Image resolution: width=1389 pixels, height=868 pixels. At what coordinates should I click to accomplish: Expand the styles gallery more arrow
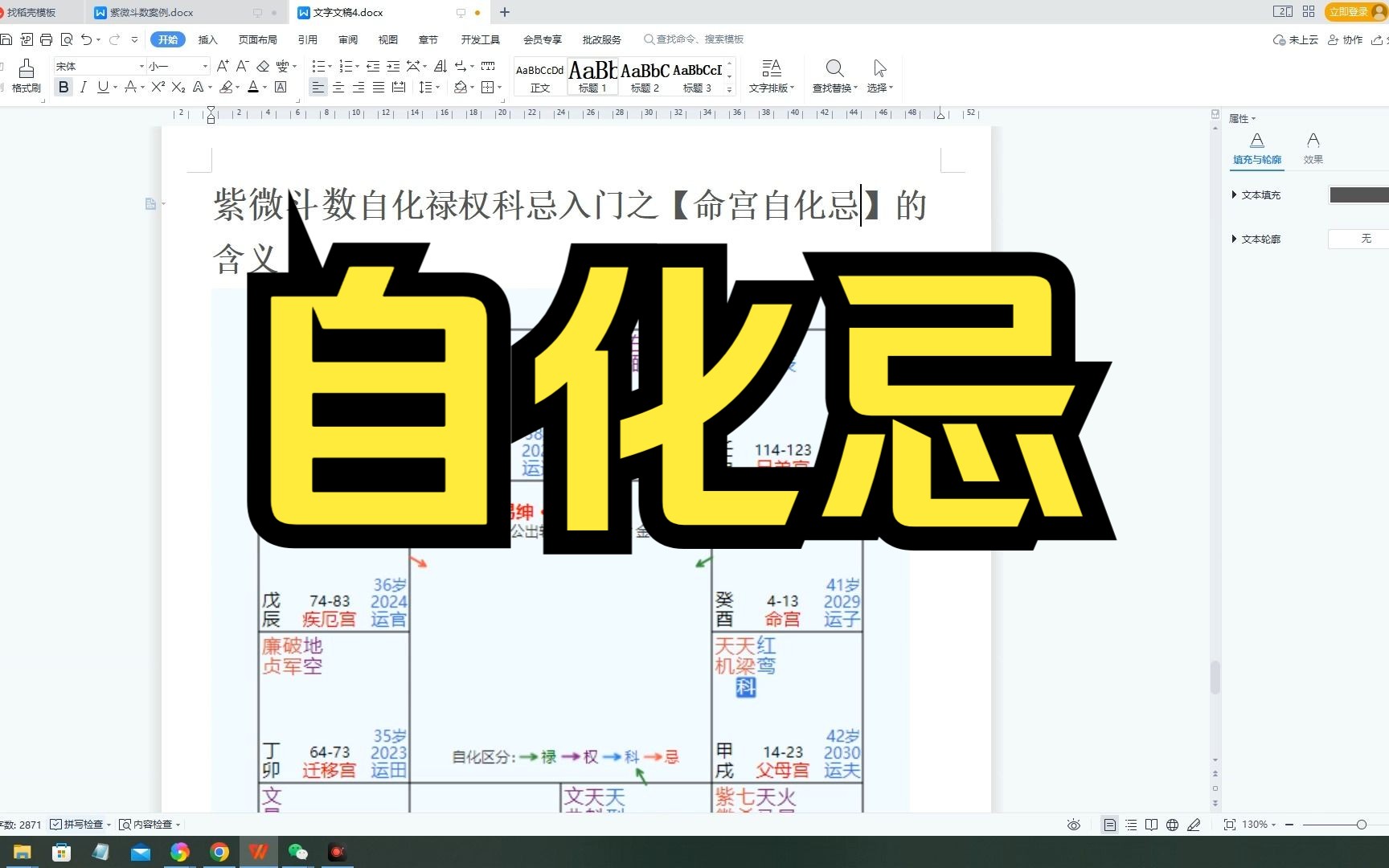(730, 90)
